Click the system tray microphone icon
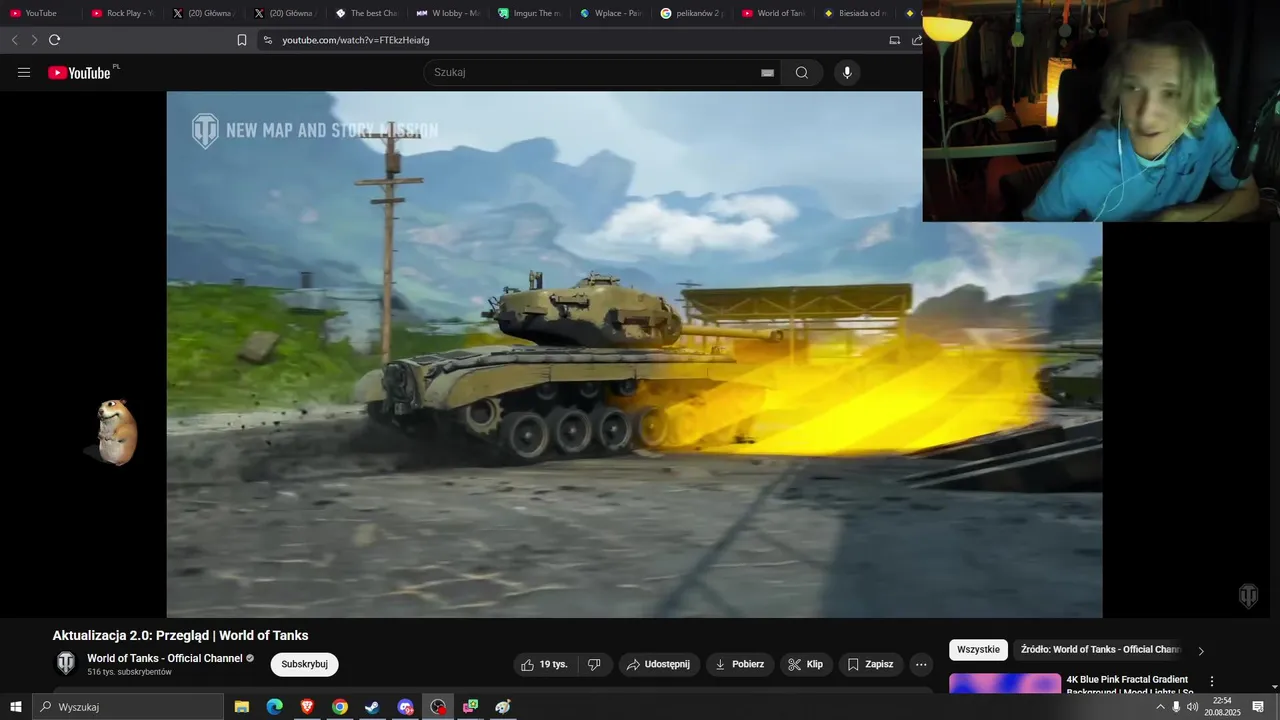 point(1176,707)
